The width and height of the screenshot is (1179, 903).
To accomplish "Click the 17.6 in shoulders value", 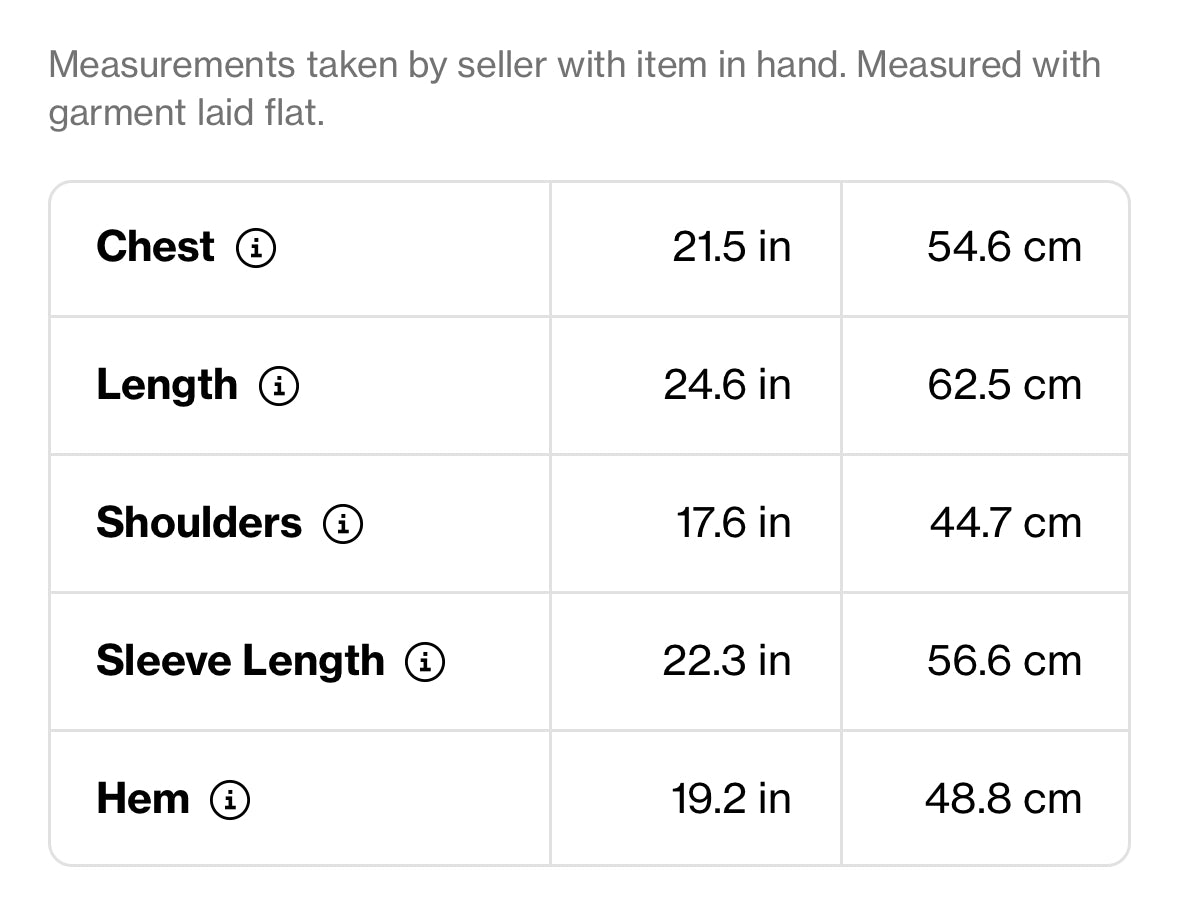I will click(734, 523).
